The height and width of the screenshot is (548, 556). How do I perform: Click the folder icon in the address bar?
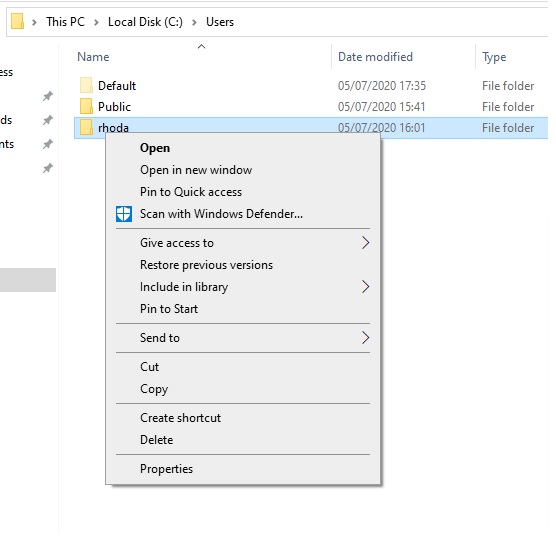click(17, 21)
